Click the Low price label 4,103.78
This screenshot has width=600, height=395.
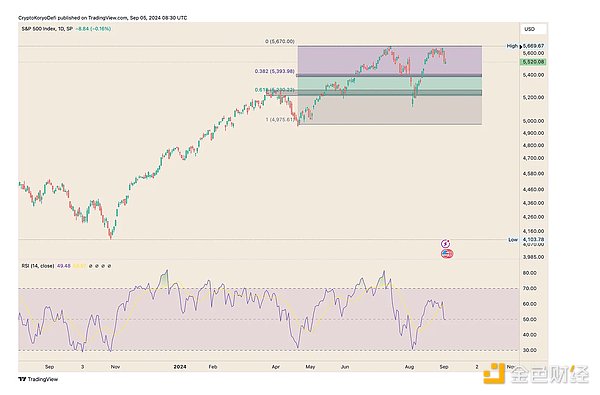point(533,240)
